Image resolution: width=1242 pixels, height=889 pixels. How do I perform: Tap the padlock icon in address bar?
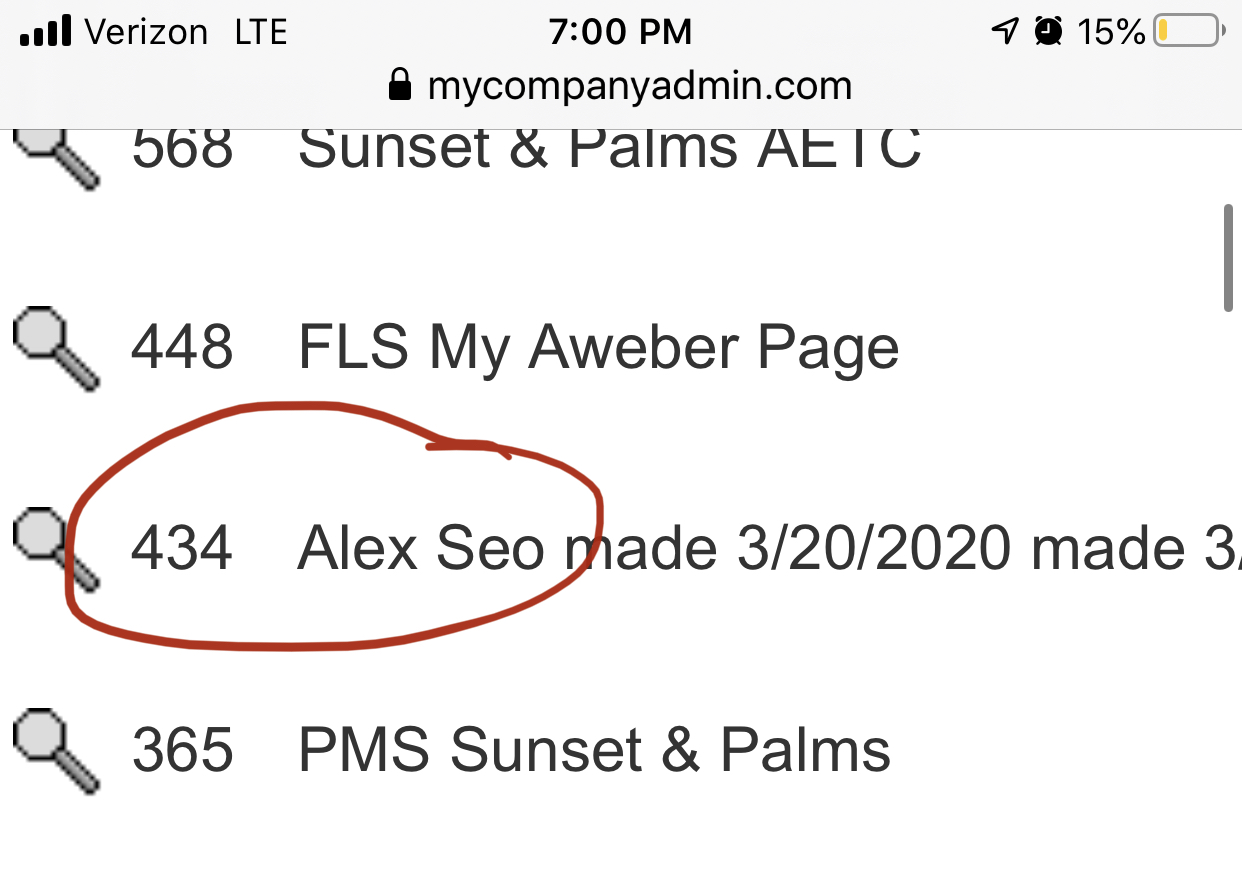[x=400, y=85]
